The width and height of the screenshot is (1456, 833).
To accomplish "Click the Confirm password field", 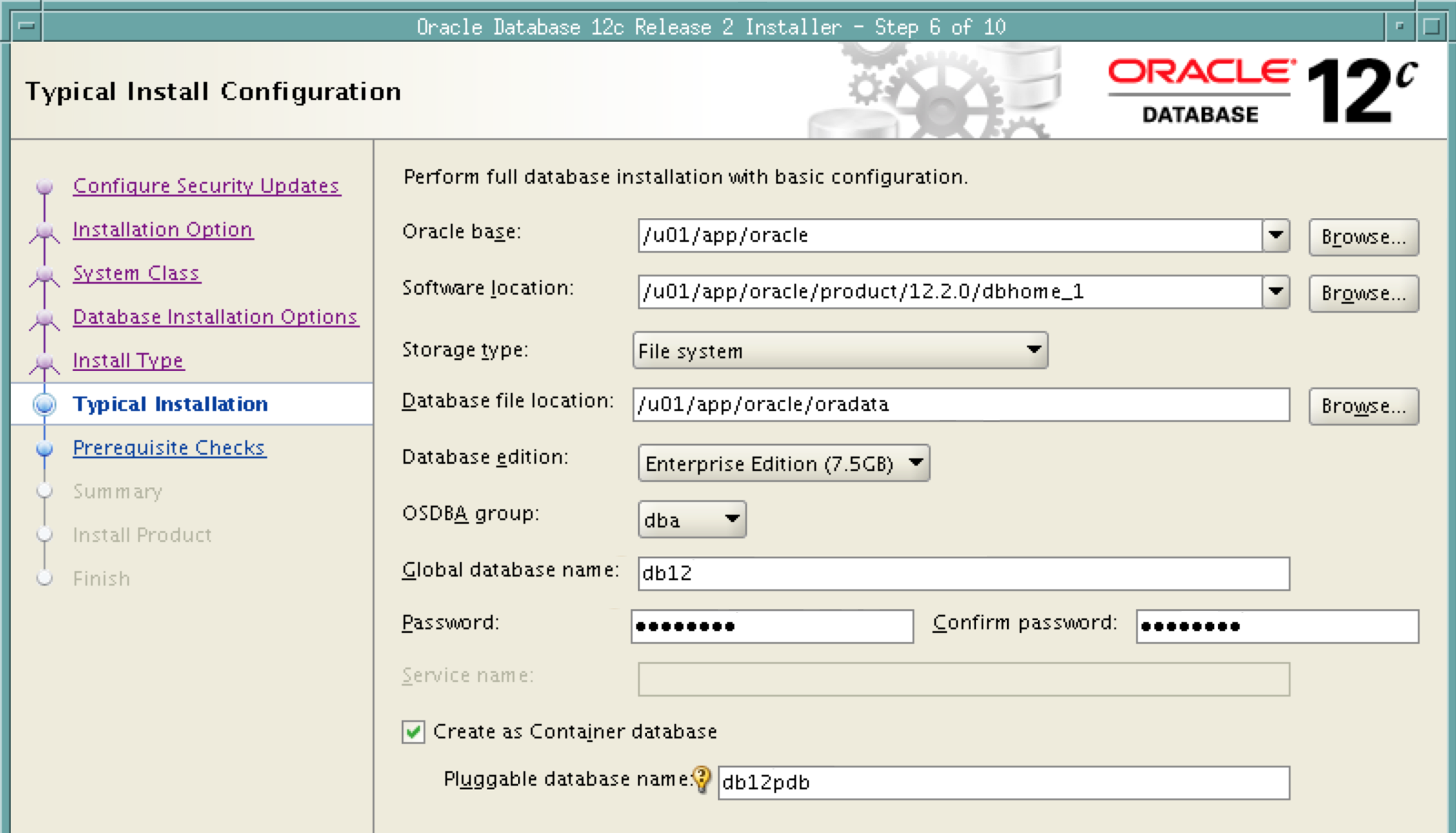I will pyautogui.click(x=1277, y=627).
